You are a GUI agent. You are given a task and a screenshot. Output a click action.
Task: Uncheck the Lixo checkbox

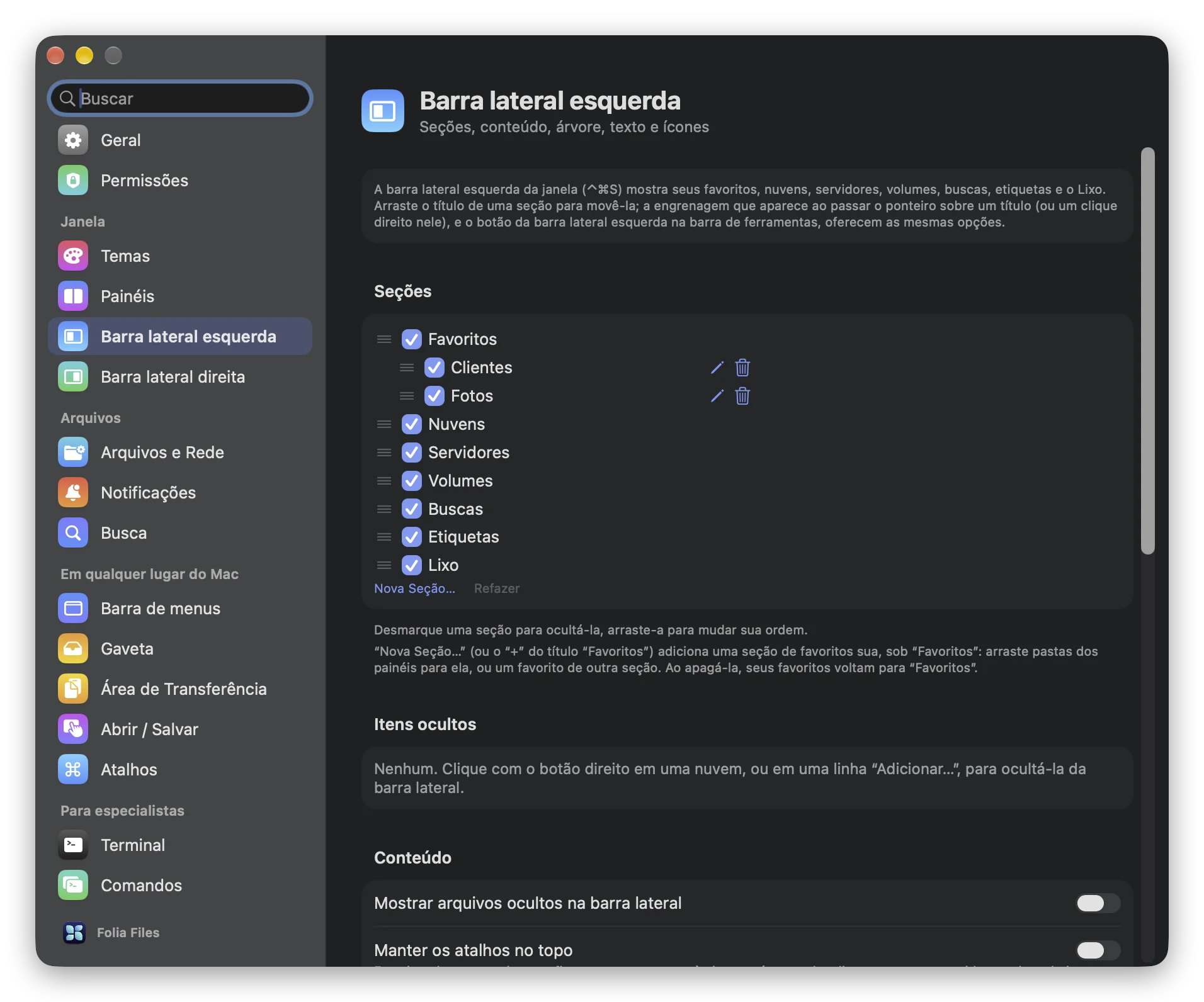coord(412,565)
